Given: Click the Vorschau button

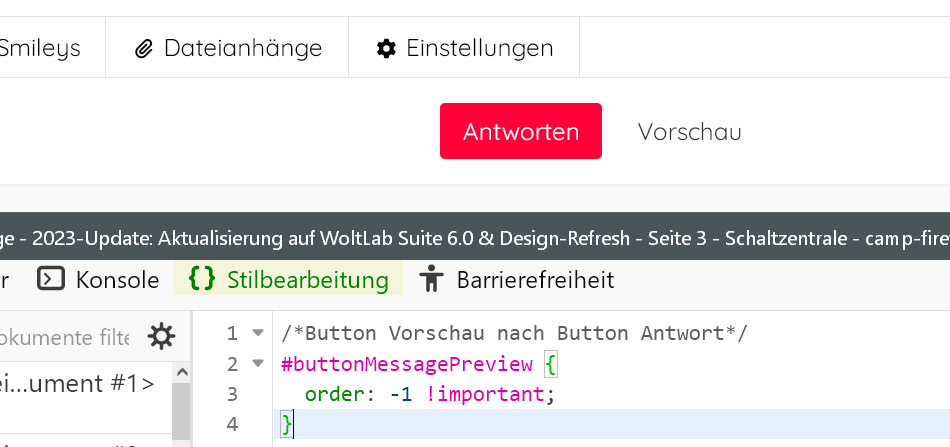Looking at the screenshot, I should [689, 131].
